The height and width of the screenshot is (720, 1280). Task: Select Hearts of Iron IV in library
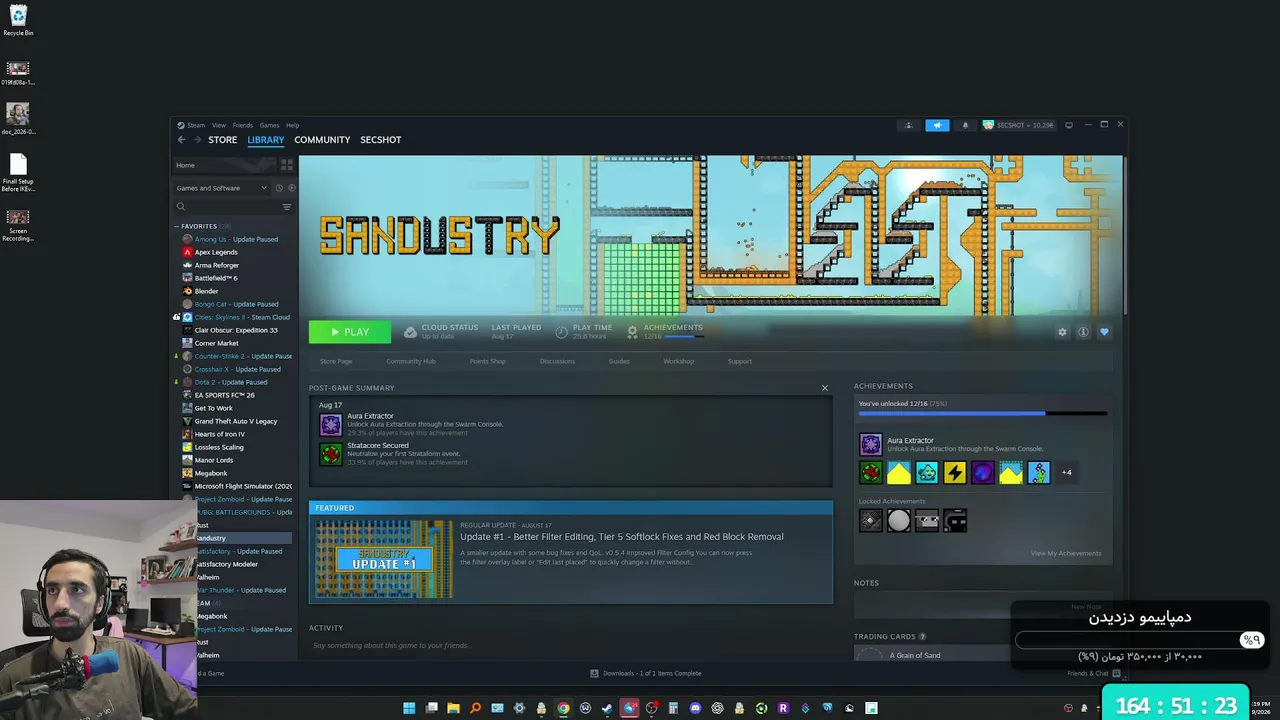tap(219, 434)
